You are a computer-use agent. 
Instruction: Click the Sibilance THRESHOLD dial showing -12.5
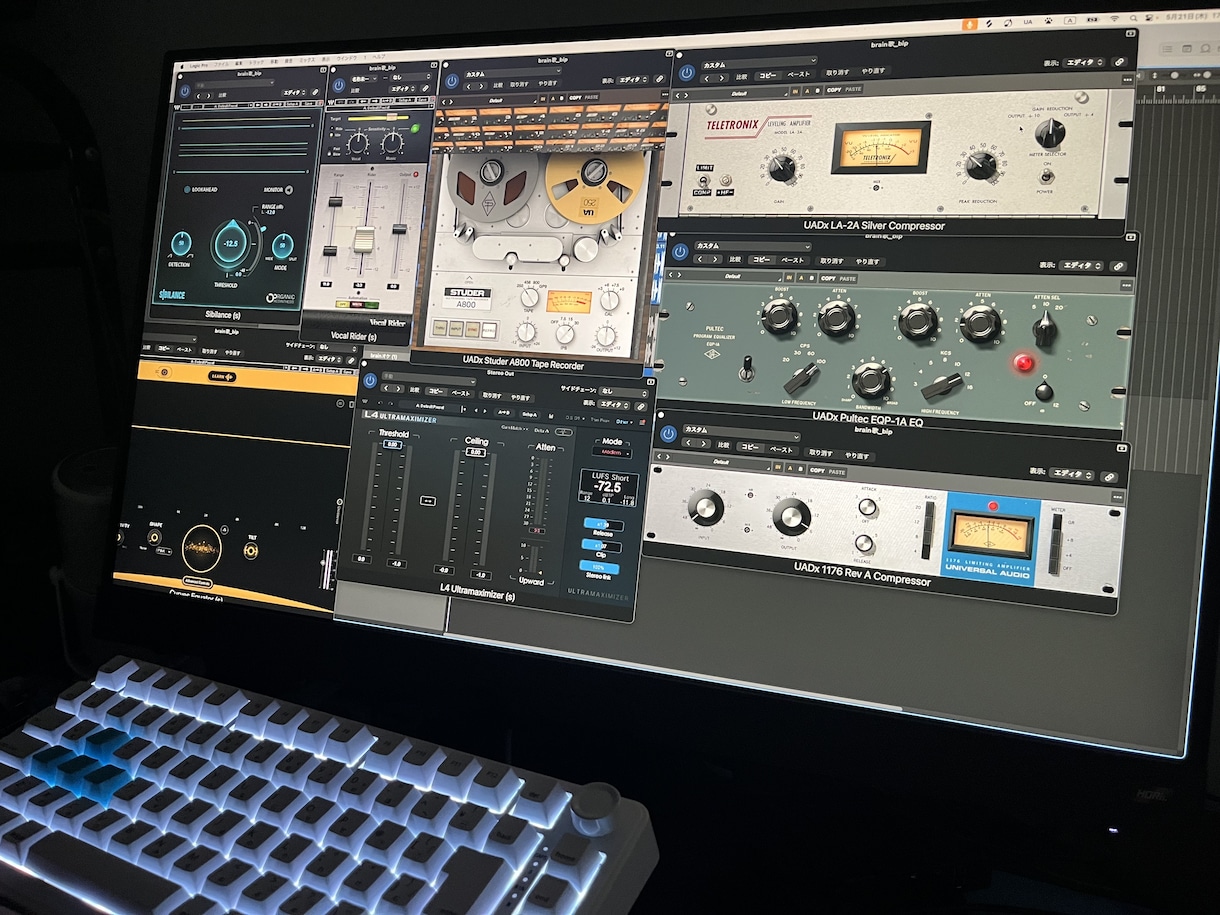point(232,245)
